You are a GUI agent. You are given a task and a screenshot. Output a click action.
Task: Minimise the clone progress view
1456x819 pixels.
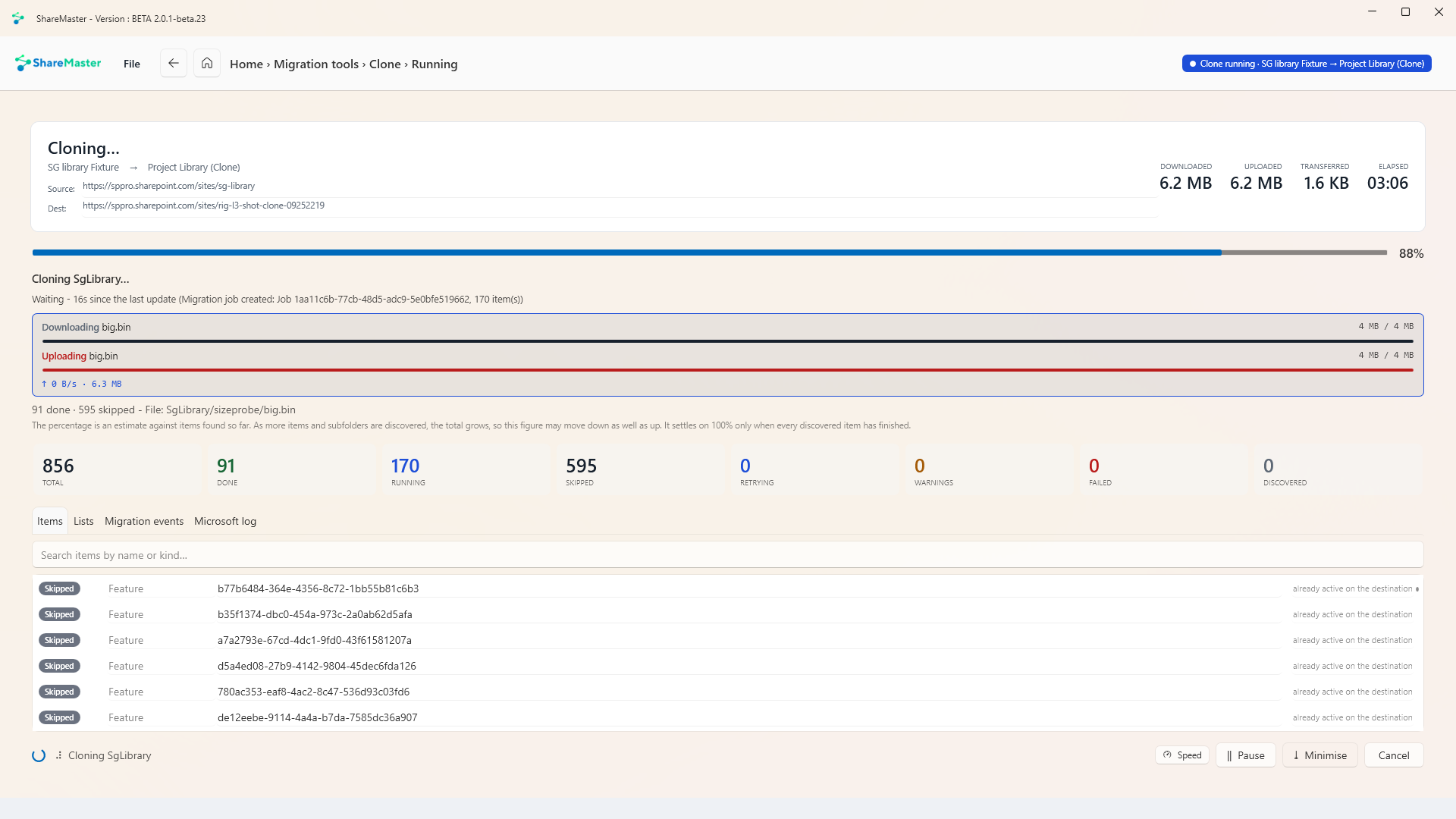pos(1320,755)
